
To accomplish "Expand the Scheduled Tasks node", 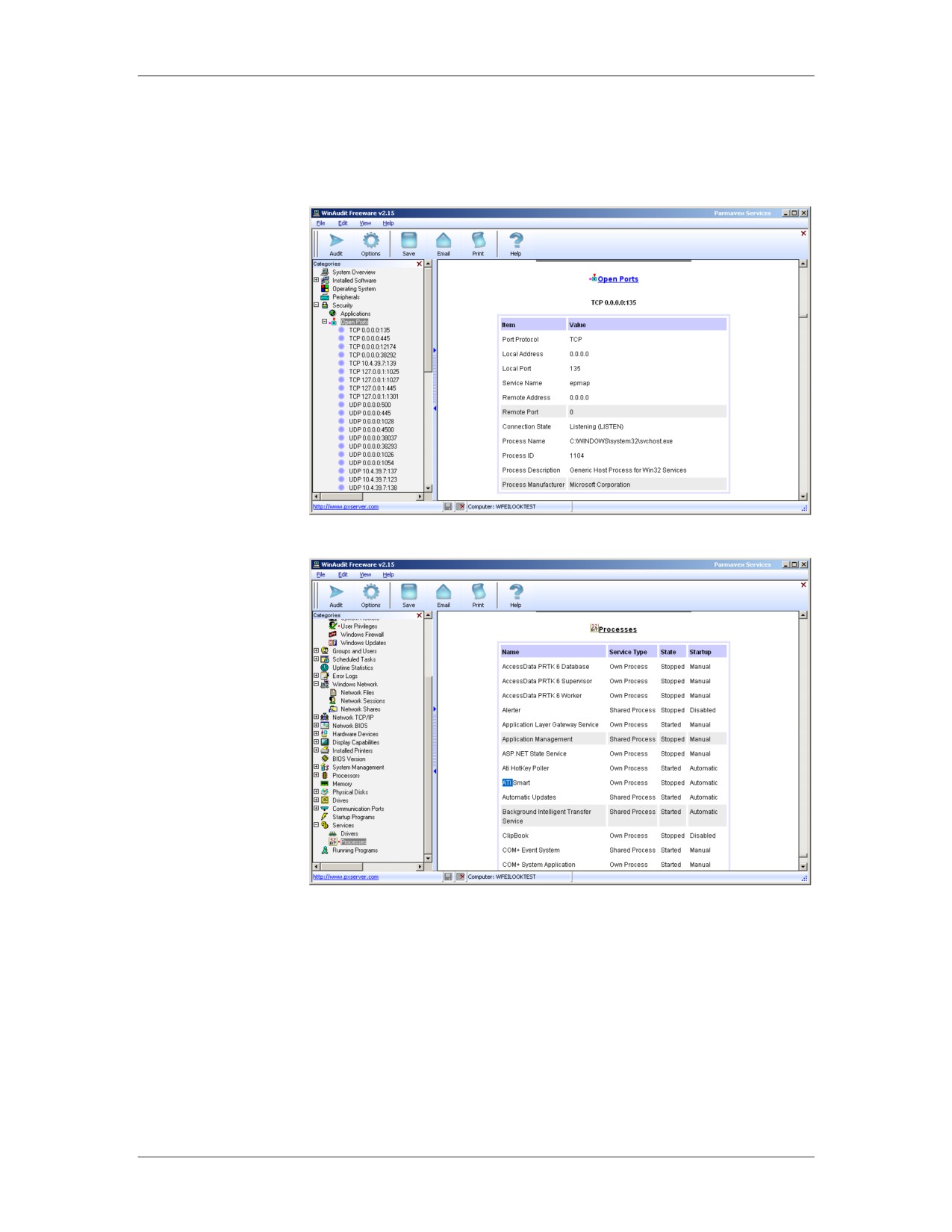I will tap(316, 659).
